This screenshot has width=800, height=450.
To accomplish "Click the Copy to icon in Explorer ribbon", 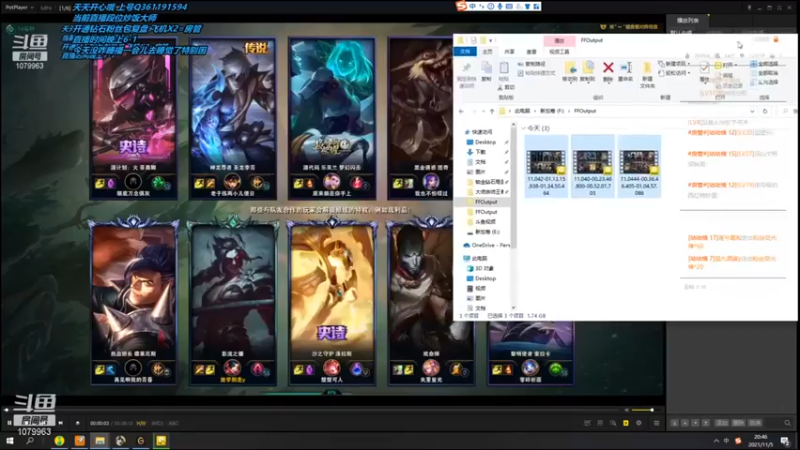I will [588, 68].
